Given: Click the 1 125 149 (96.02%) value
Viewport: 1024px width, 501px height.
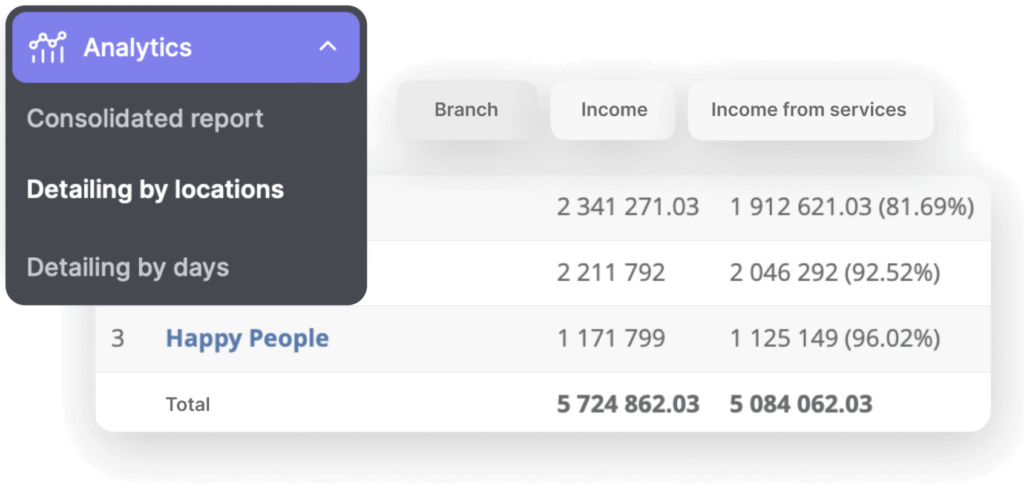Looking at the screenshot, I should 835,339.
